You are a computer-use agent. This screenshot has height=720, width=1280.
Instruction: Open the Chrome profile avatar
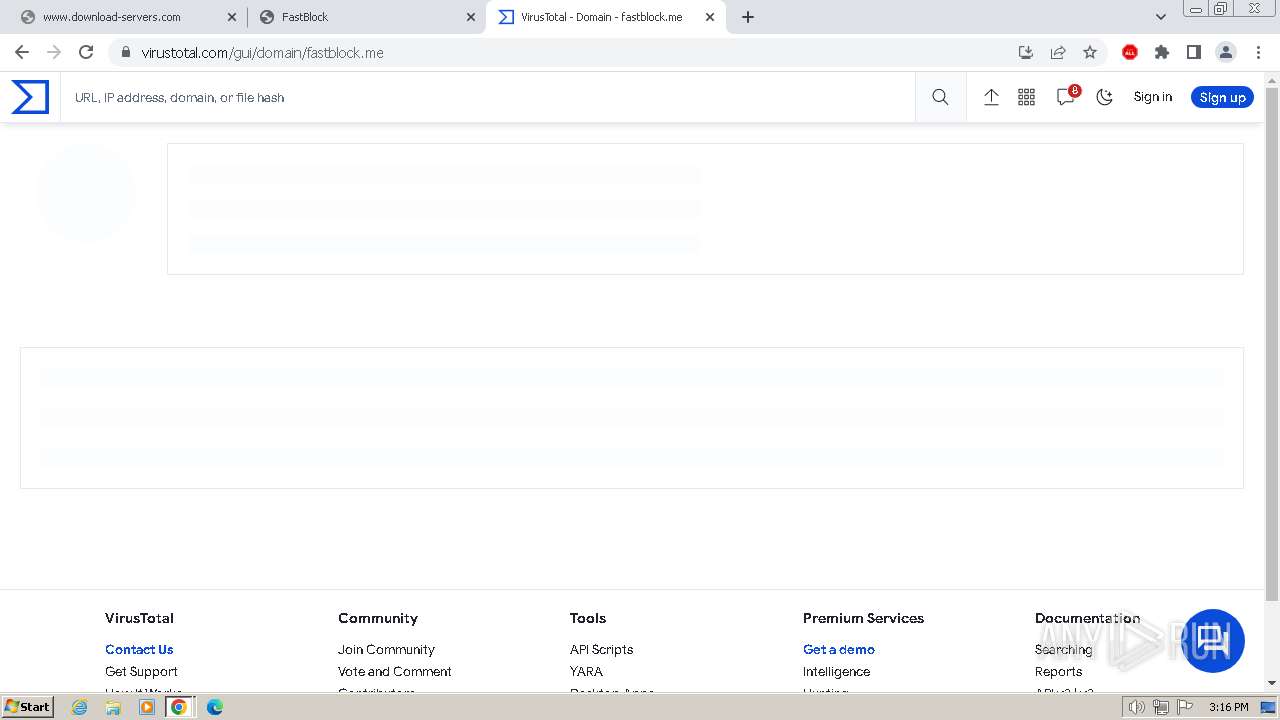pos(1226,52)
